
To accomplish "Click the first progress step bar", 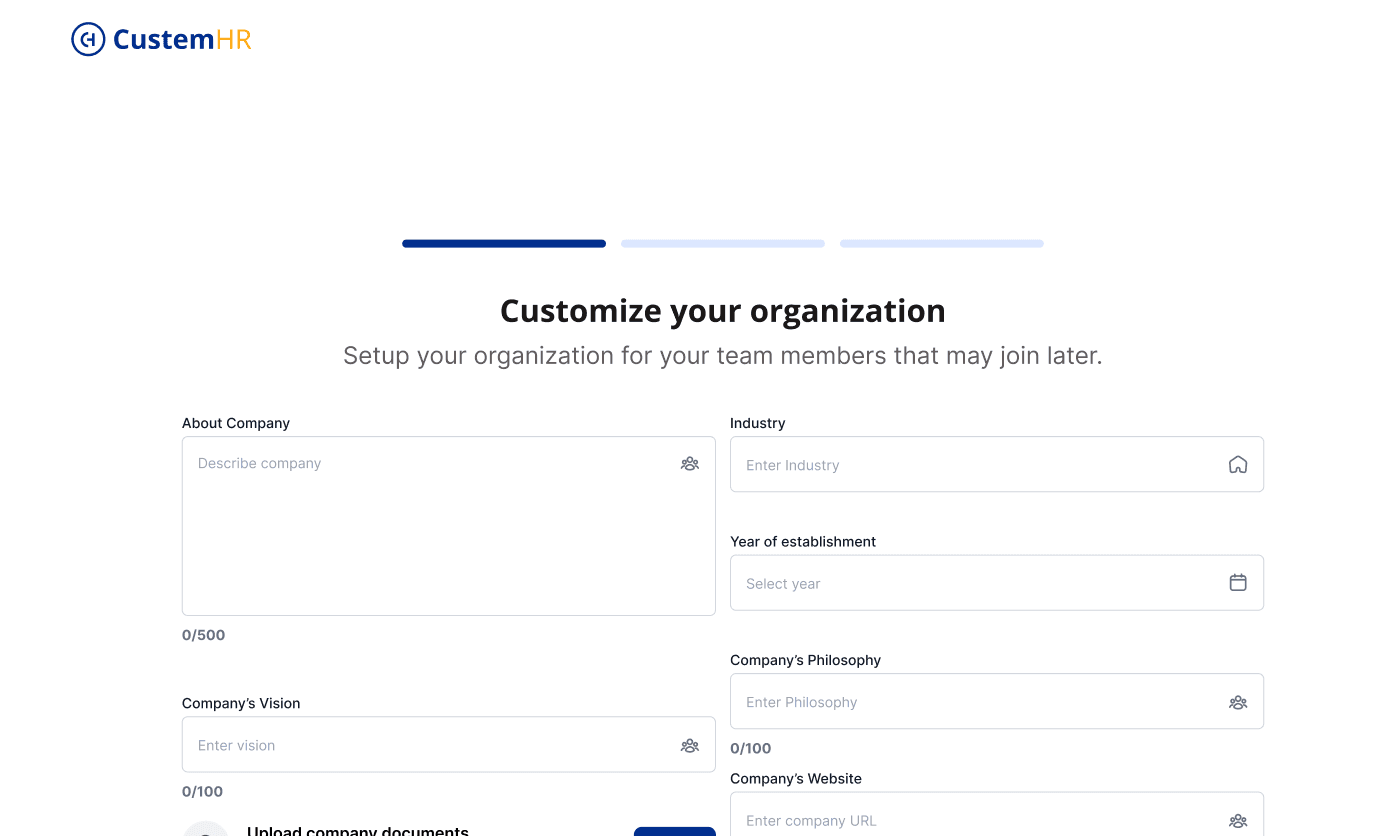I will click(x=504, y=244).
